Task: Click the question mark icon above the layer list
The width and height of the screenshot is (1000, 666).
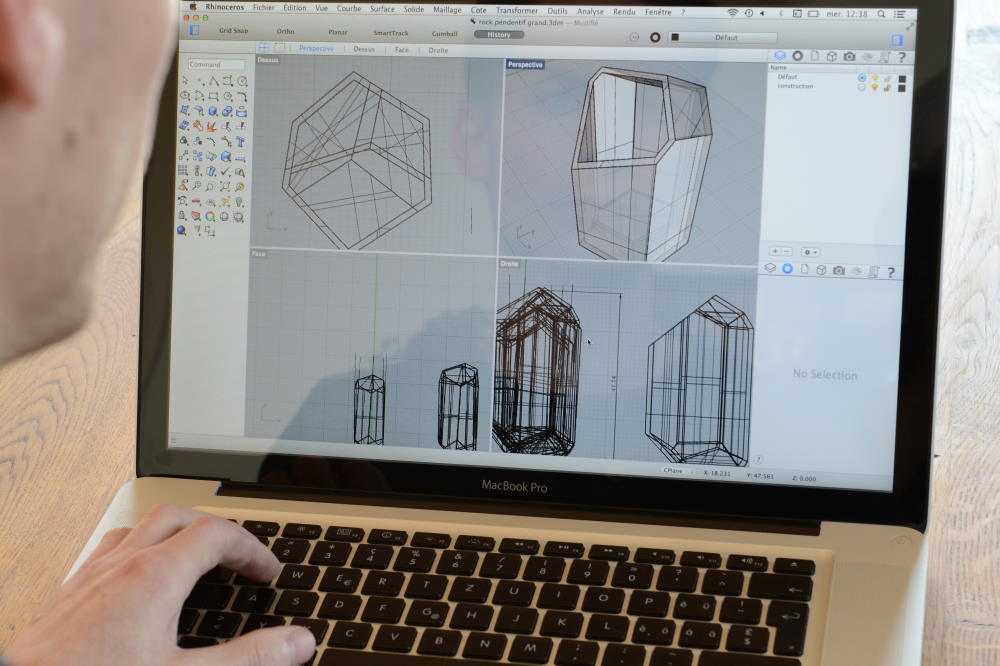Action: pyautogui.click(x=902, y=57)
